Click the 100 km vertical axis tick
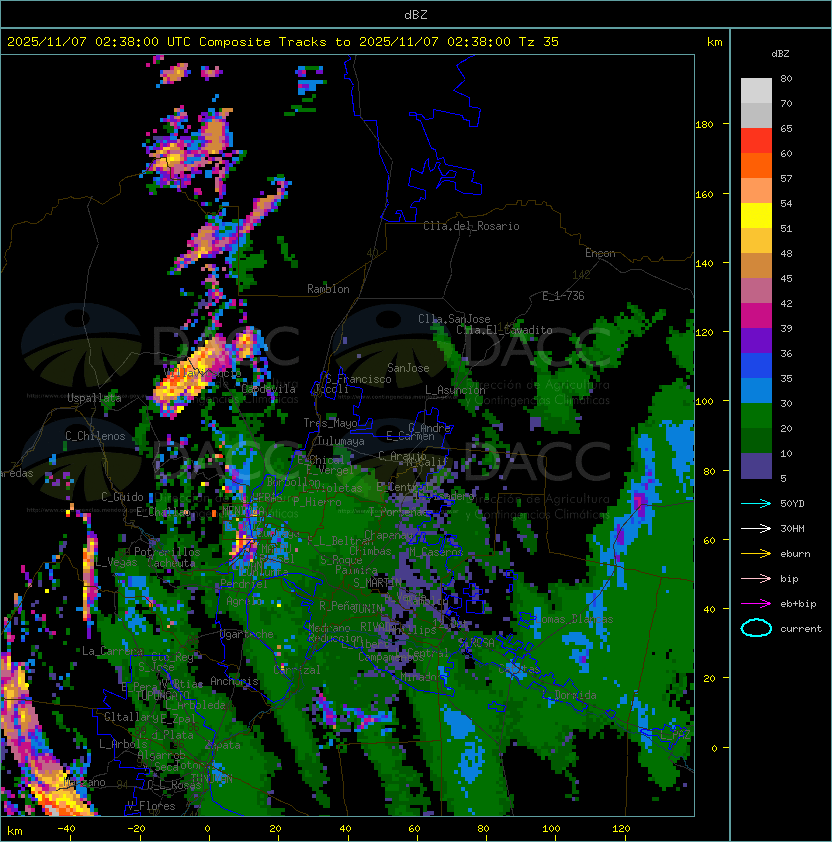 pyautogui.click(x=704, y=402)
